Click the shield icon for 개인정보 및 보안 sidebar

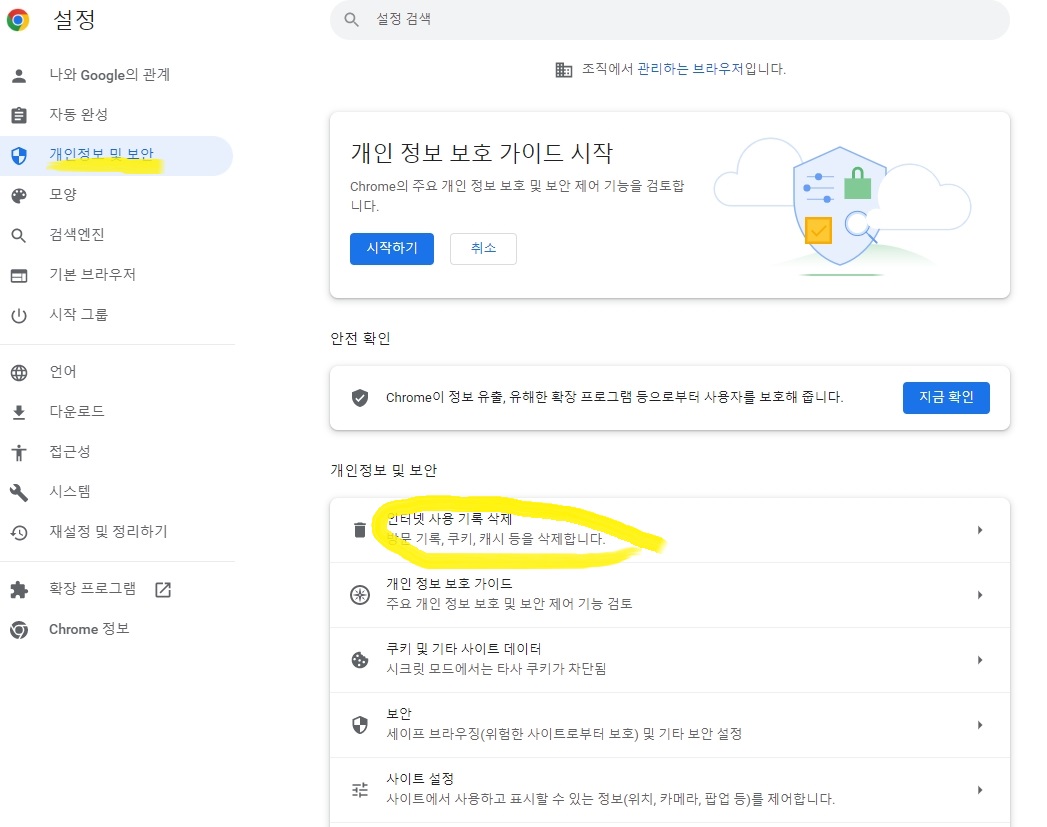pos(19,156)
